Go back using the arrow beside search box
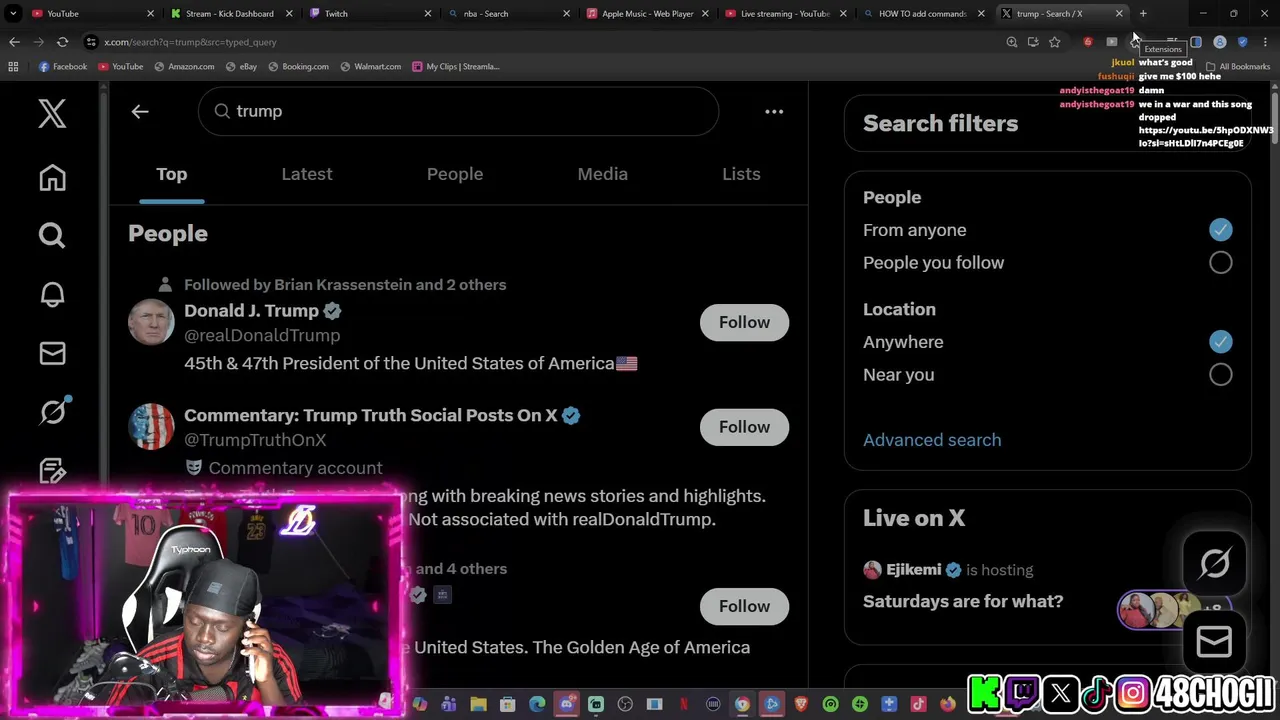Viewport: 1280px width, 720px height. tap(140, 111)
